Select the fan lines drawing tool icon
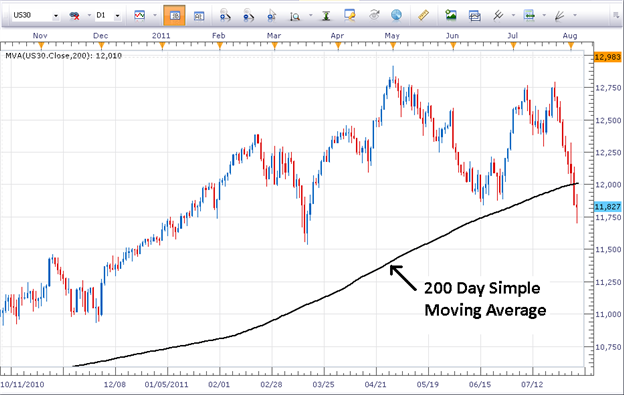 pyautogui.click(x=560, y=16)
